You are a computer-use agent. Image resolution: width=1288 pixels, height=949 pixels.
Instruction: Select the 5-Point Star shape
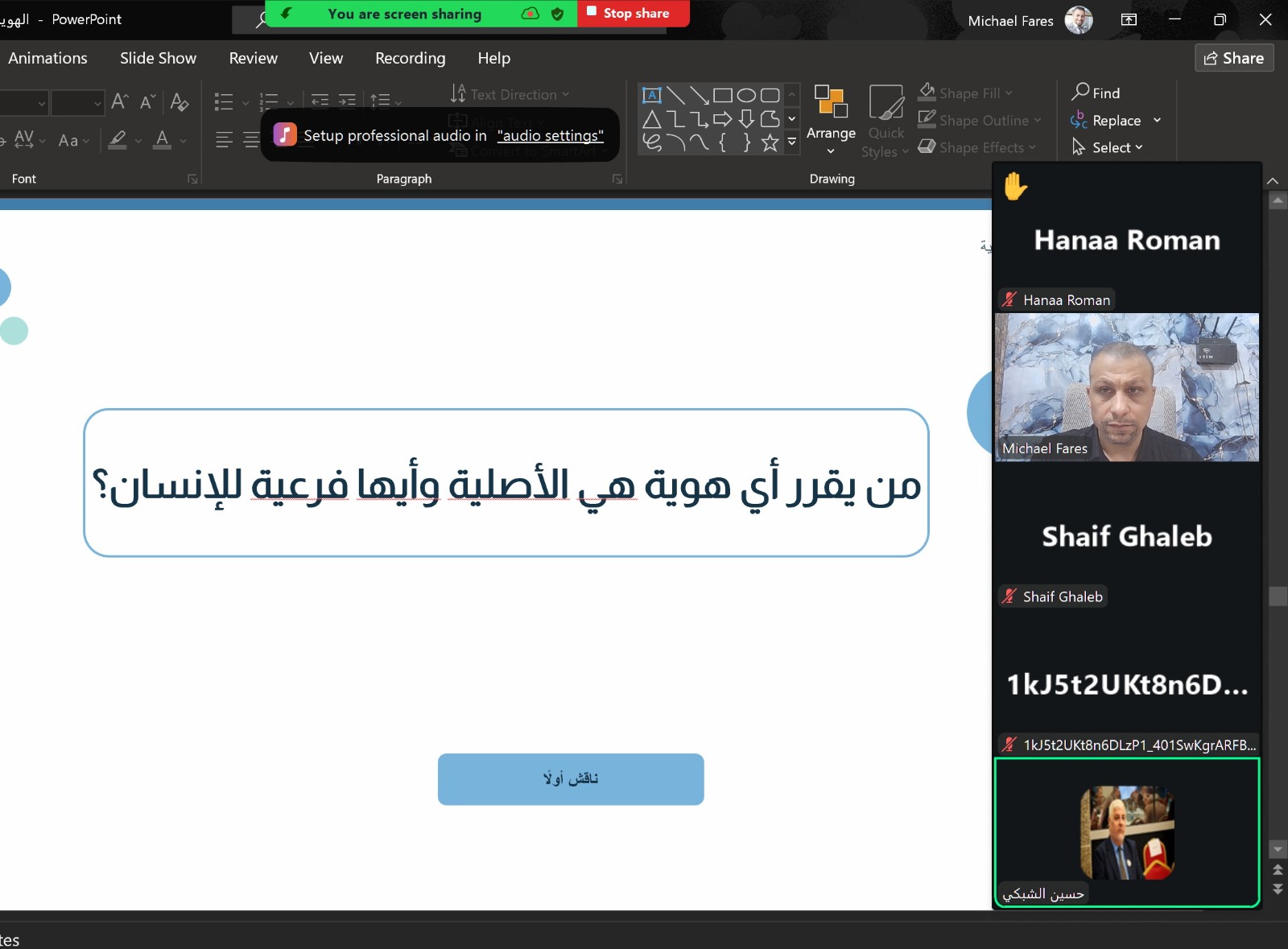point(770,142)
